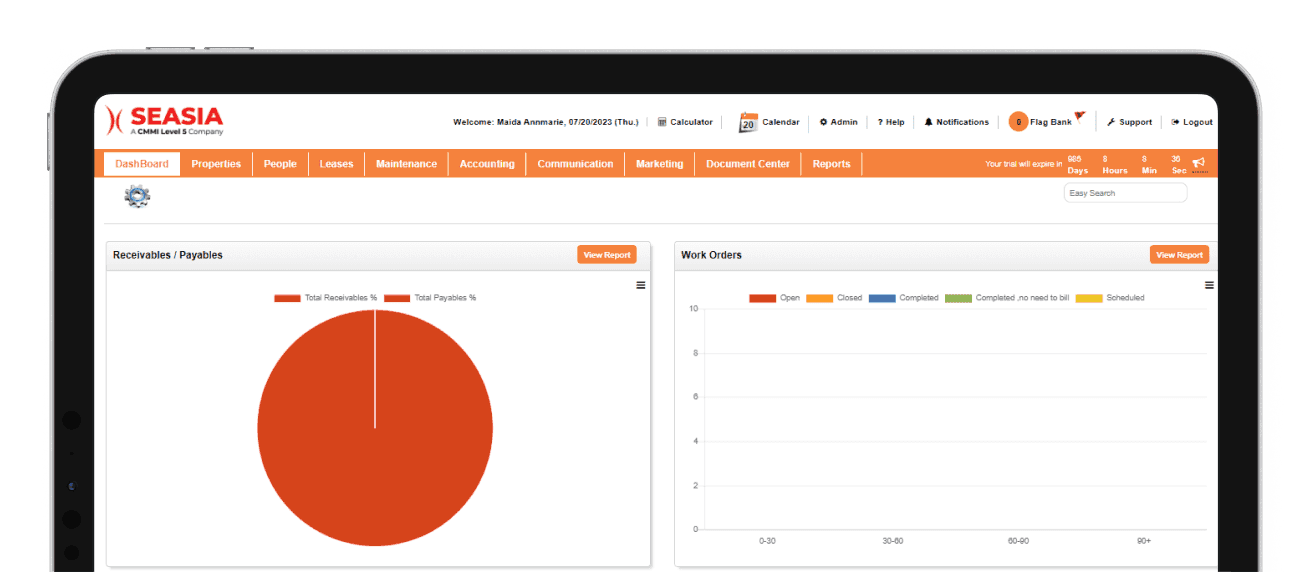Screen dimensions: 1312x572
Task: Click the Logout link
Action: (x=1192, y=122)
